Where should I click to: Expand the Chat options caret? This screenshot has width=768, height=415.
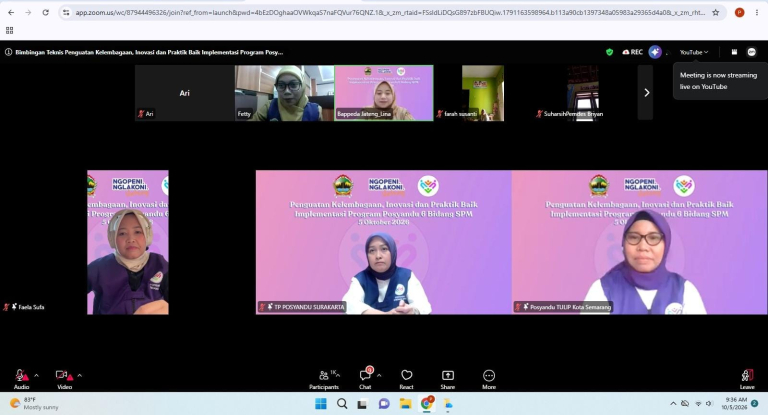click(x=379, y=376)
